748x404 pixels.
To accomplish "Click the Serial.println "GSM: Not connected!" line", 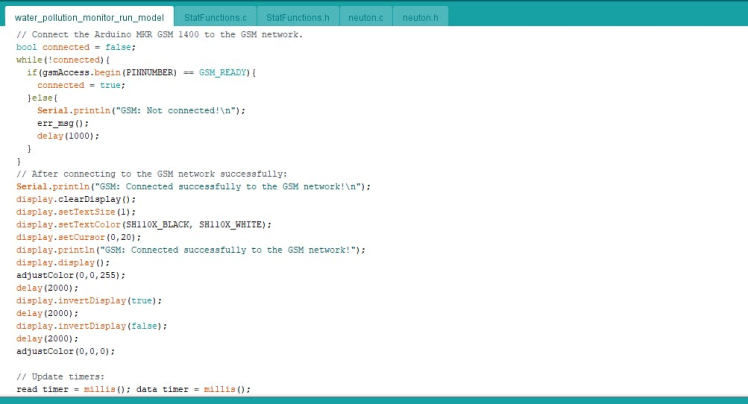I will click(141, 111).
